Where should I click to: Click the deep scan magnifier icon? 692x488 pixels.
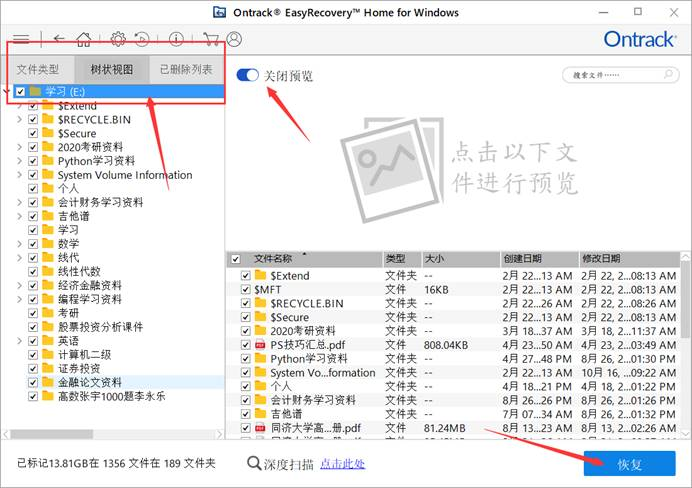[x=254, y=463]
